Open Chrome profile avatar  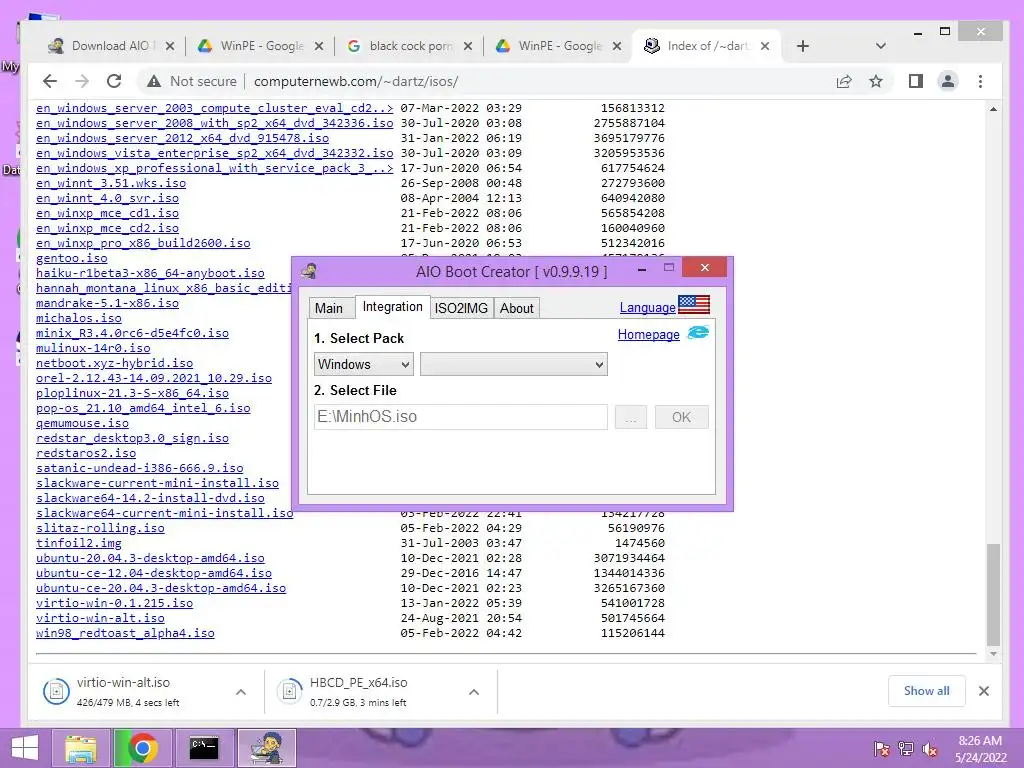point(948,81)
